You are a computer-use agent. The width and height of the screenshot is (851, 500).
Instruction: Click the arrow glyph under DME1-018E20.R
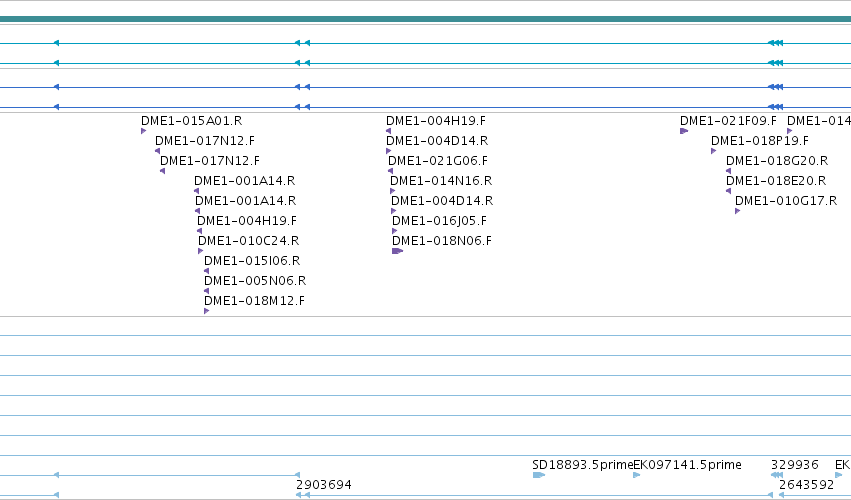point(728,191)
